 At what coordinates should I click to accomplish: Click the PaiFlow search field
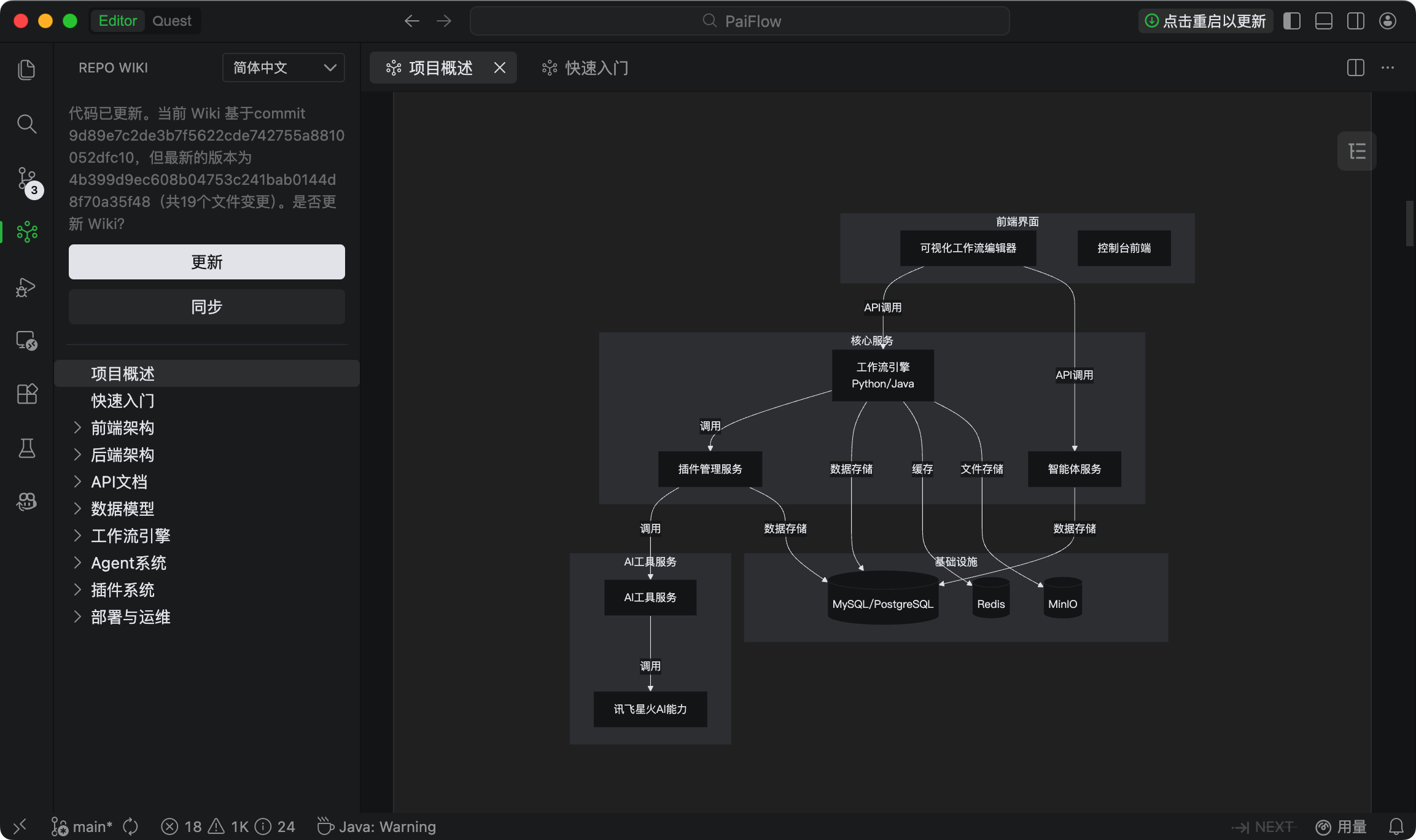[x=739, y=21]
